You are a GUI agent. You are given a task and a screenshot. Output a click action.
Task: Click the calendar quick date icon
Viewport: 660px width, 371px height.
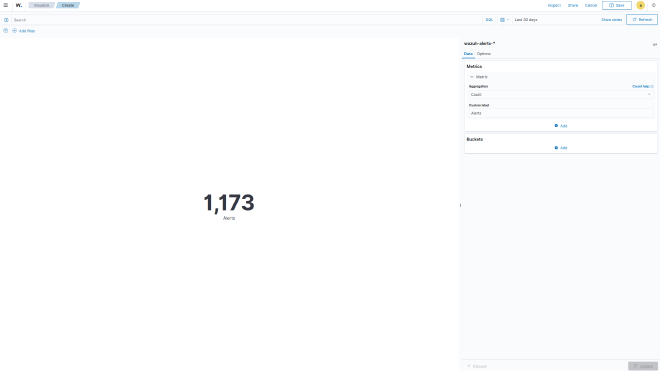click(x=504, y=20)
